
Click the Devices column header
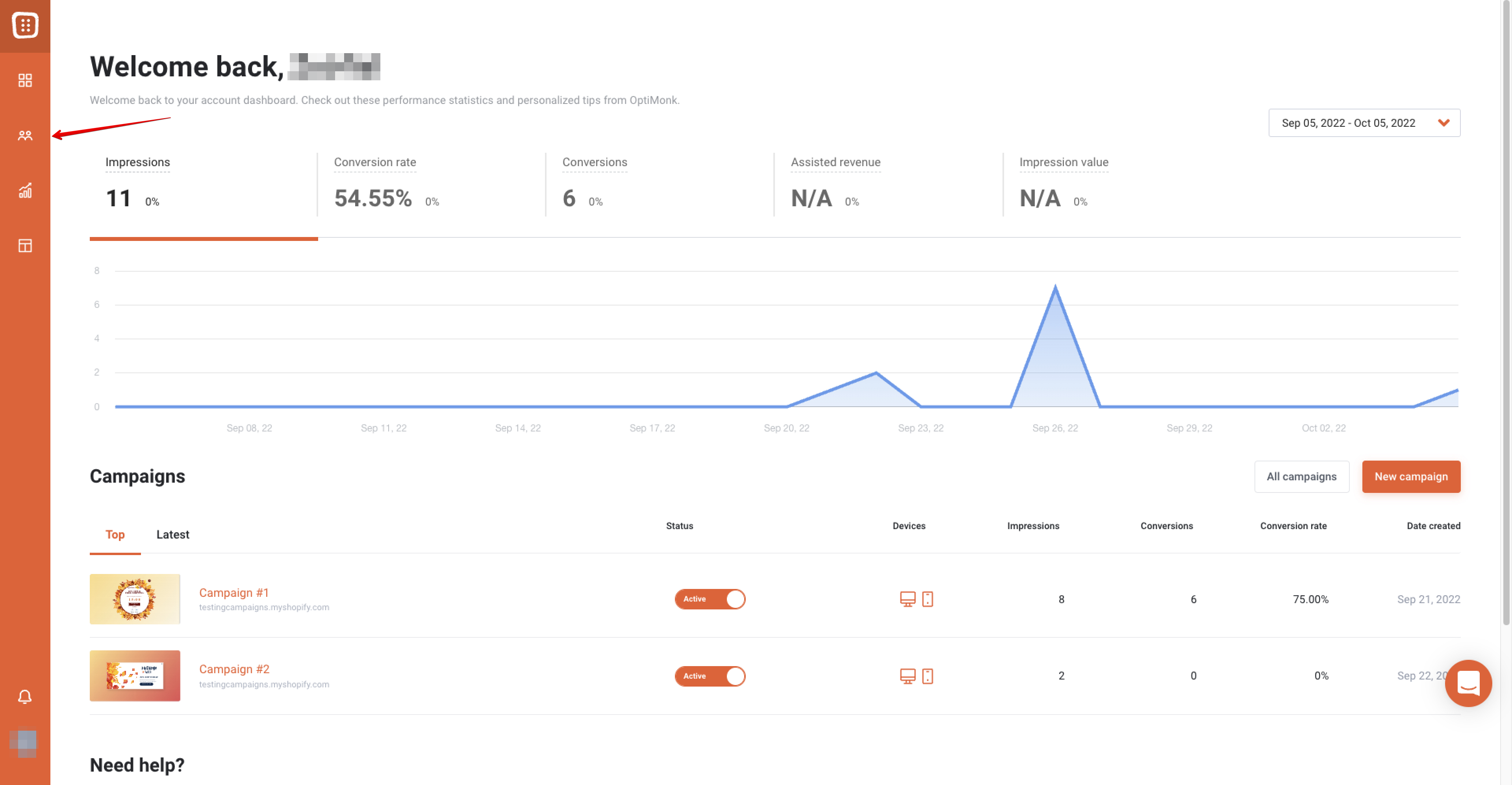pos(909,526)
